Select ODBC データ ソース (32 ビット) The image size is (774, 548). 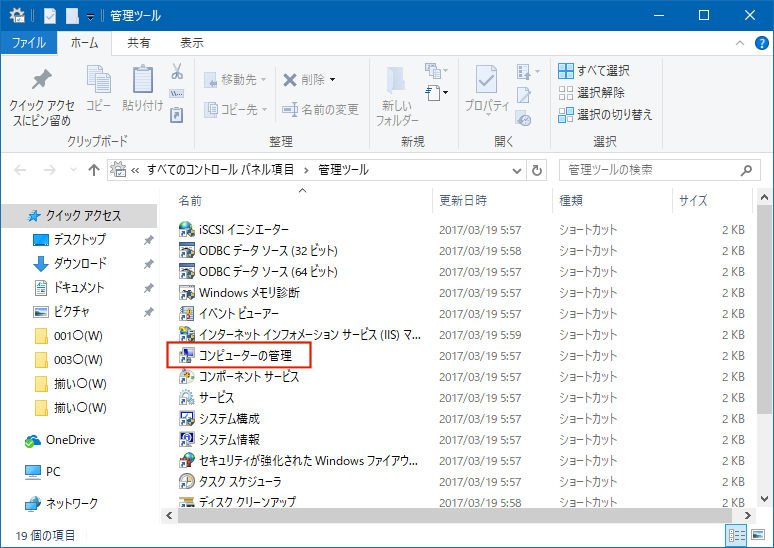click(x=268, y=251)
